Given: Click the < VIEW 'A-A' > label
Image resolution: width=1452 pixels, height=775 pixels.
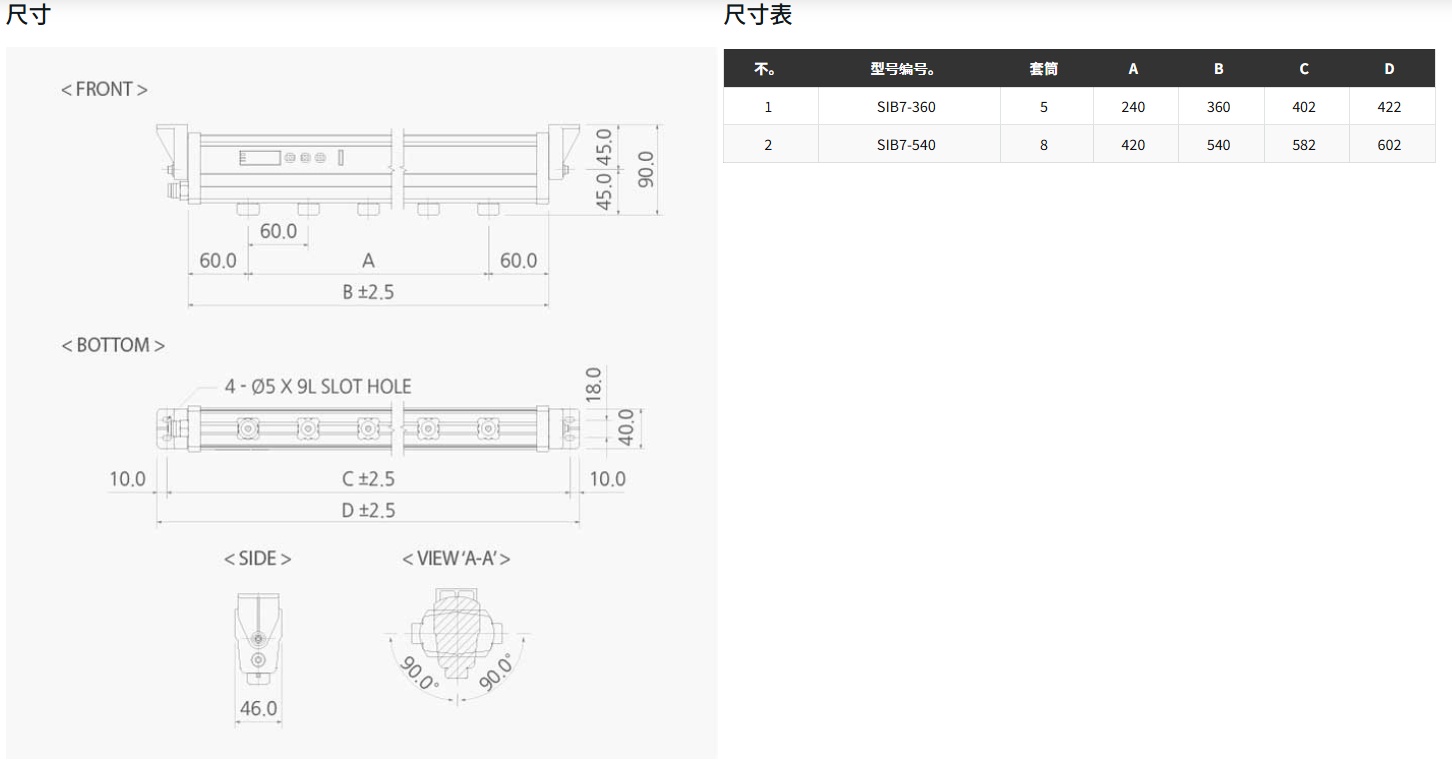Looking at the screenshot, I should pos(456,558).
